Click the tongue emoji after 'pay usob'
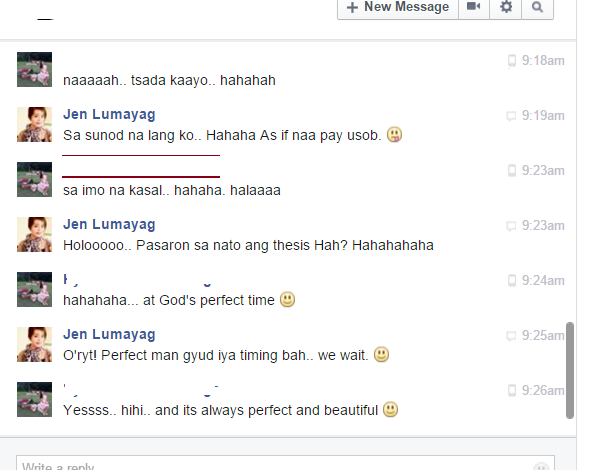This screenshot has height=470, width=615. tap(395, 135)
